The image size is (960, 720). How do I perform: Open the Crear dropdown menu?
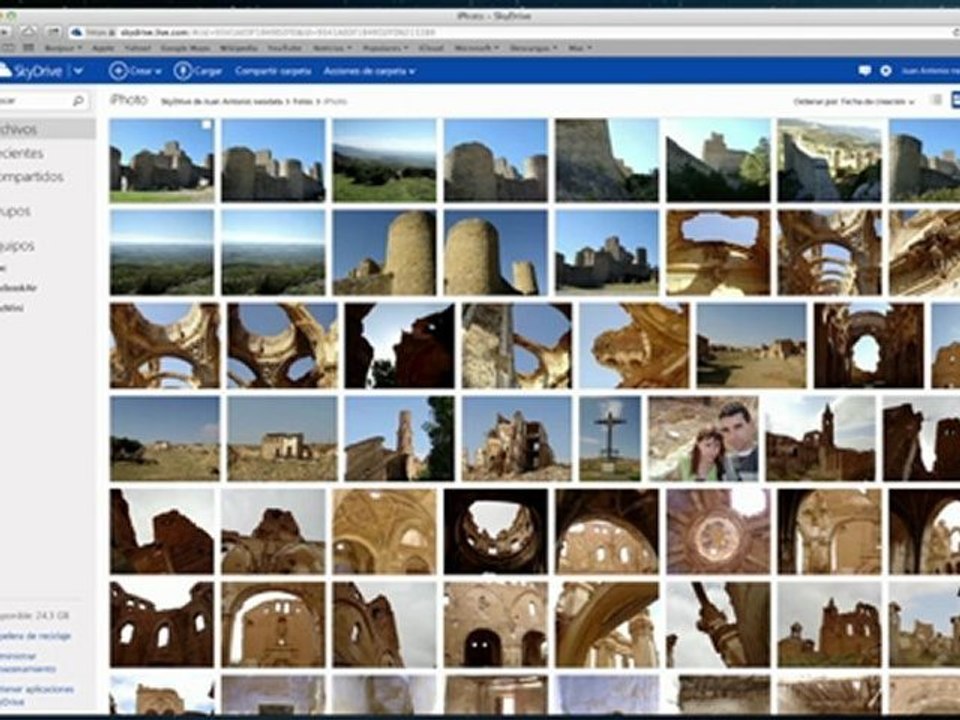(145, 71)
